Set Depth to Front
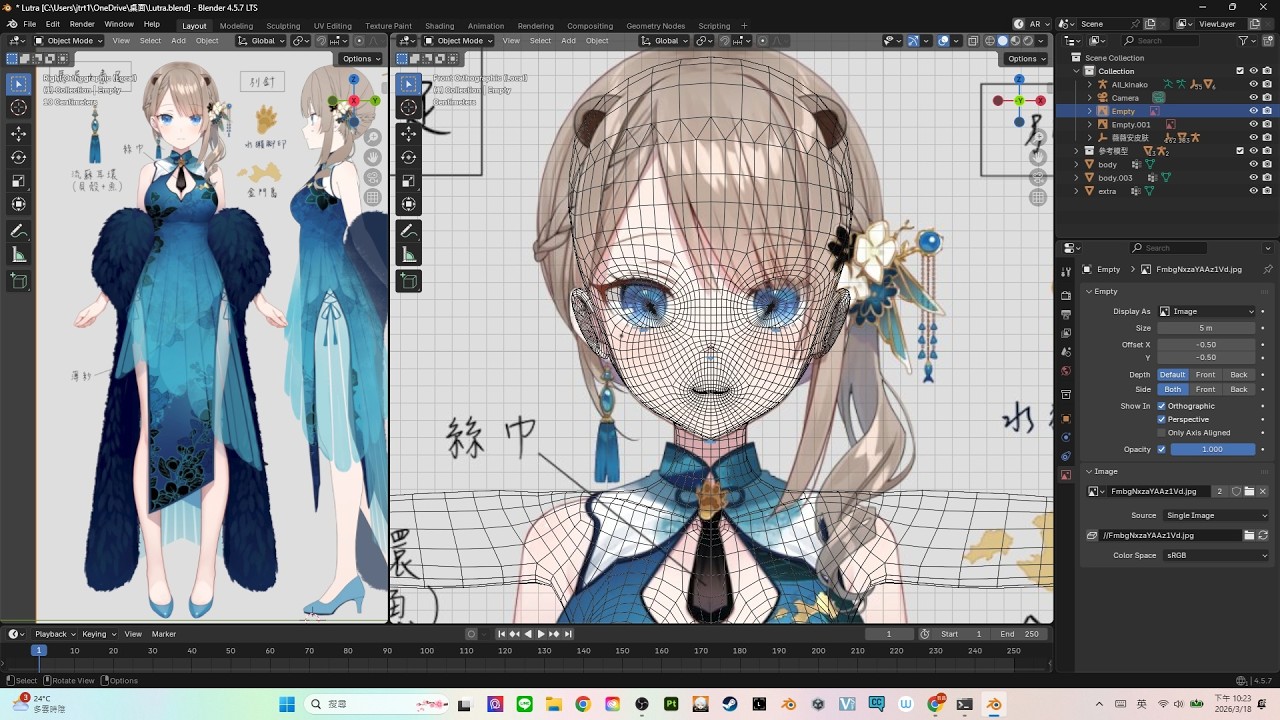This screenshot has height=720, width=1280. click(1206, 375)
